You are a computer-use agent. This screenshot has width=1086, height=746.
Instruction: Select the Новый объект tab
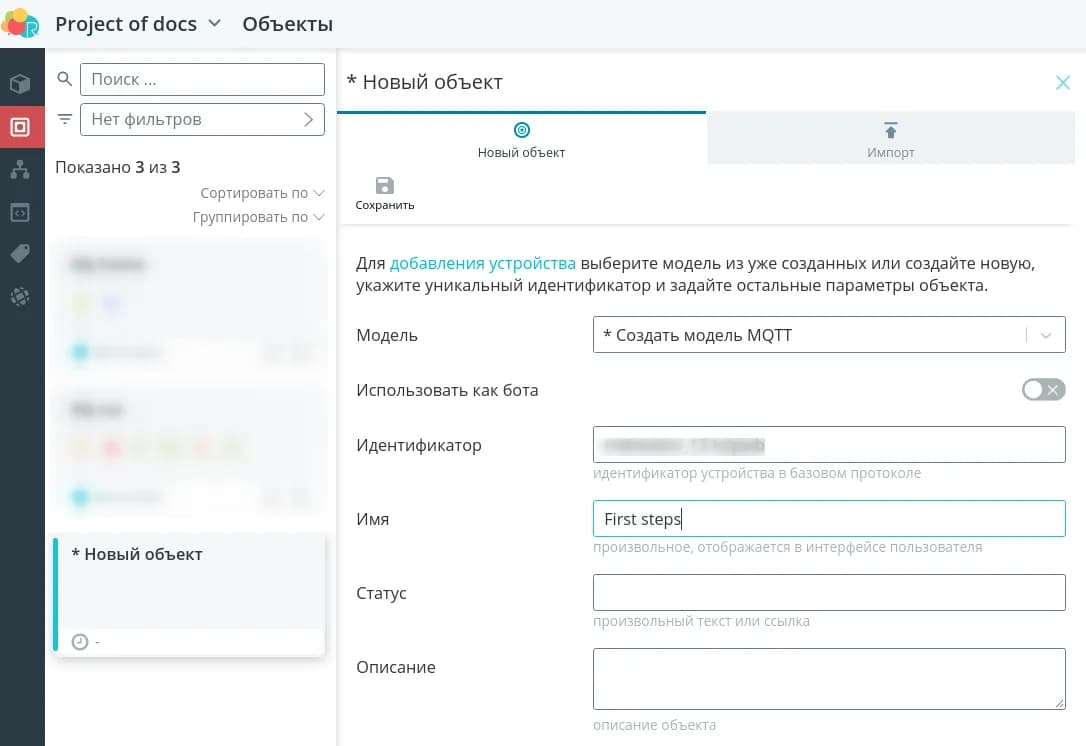pos(521,139)
